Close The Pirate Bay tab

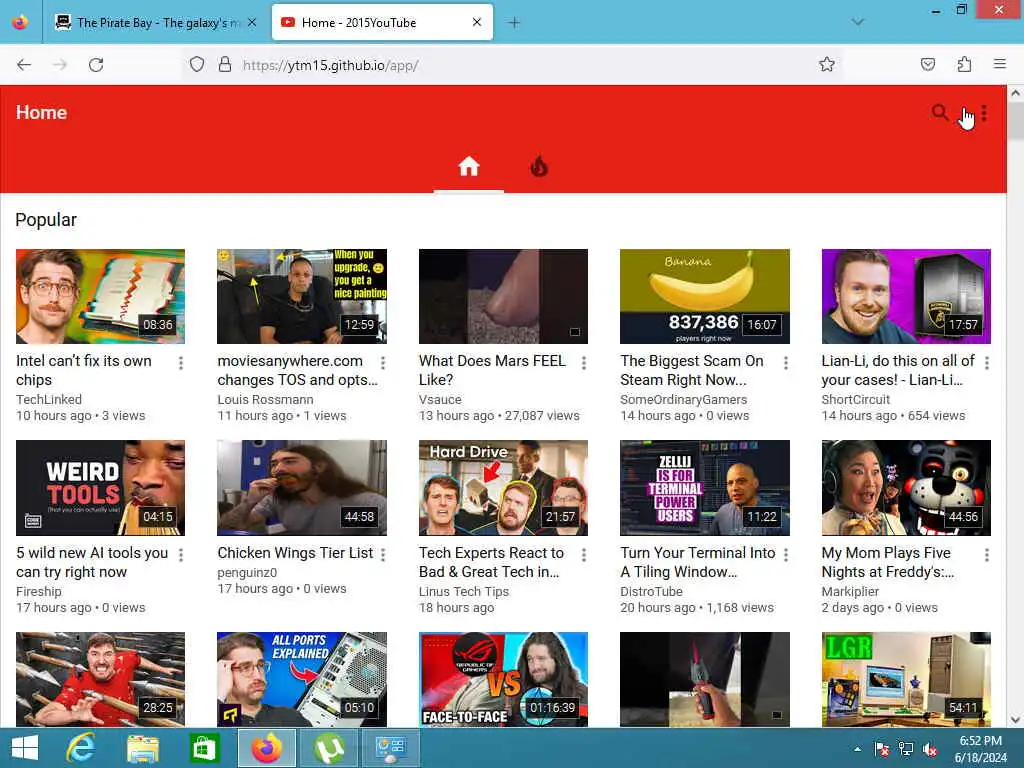[252, 23]
